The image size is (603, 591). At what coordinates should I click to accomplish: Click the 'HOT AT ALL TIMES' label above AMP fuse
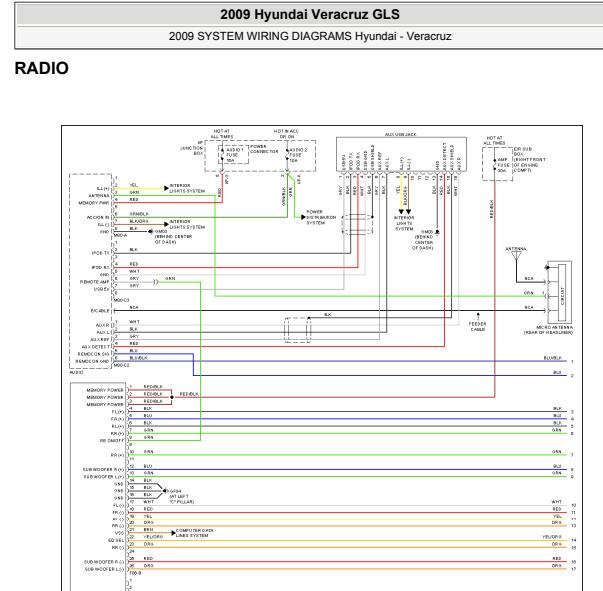pos(494,140)
